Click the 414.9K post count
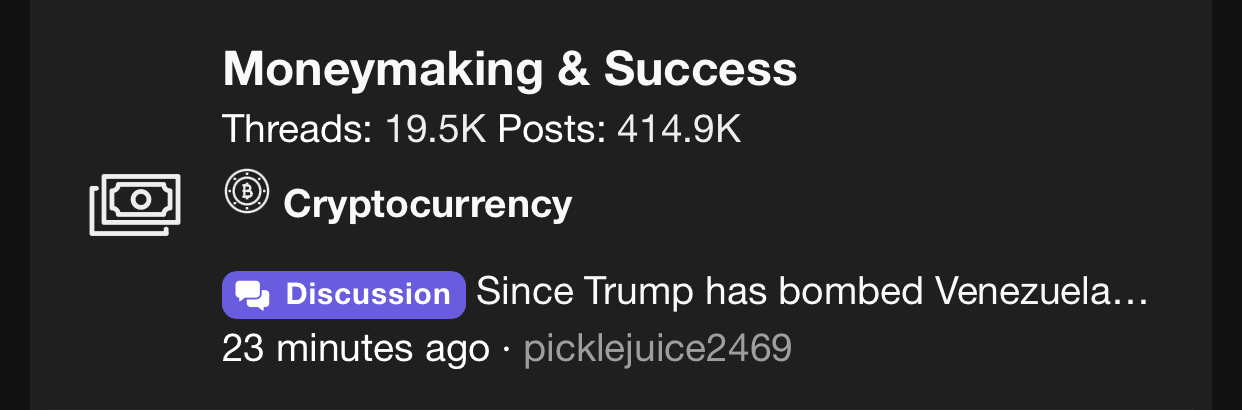The width and height of the screenshot is (1242, 410). tap(679, 129)
